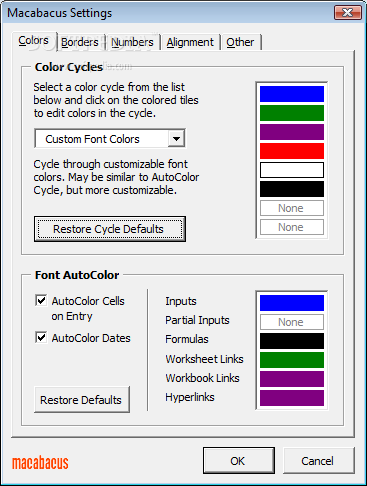Confirm settings with OK button
The image size is (367, 486).
(x=239, y=461)
